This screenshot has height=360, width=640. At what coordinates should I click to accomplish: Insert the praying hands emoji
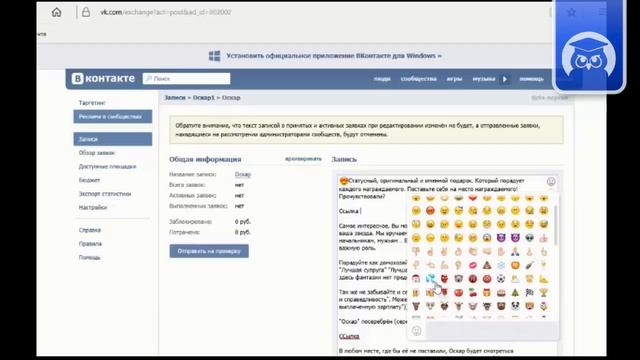(x=516, y=251)
